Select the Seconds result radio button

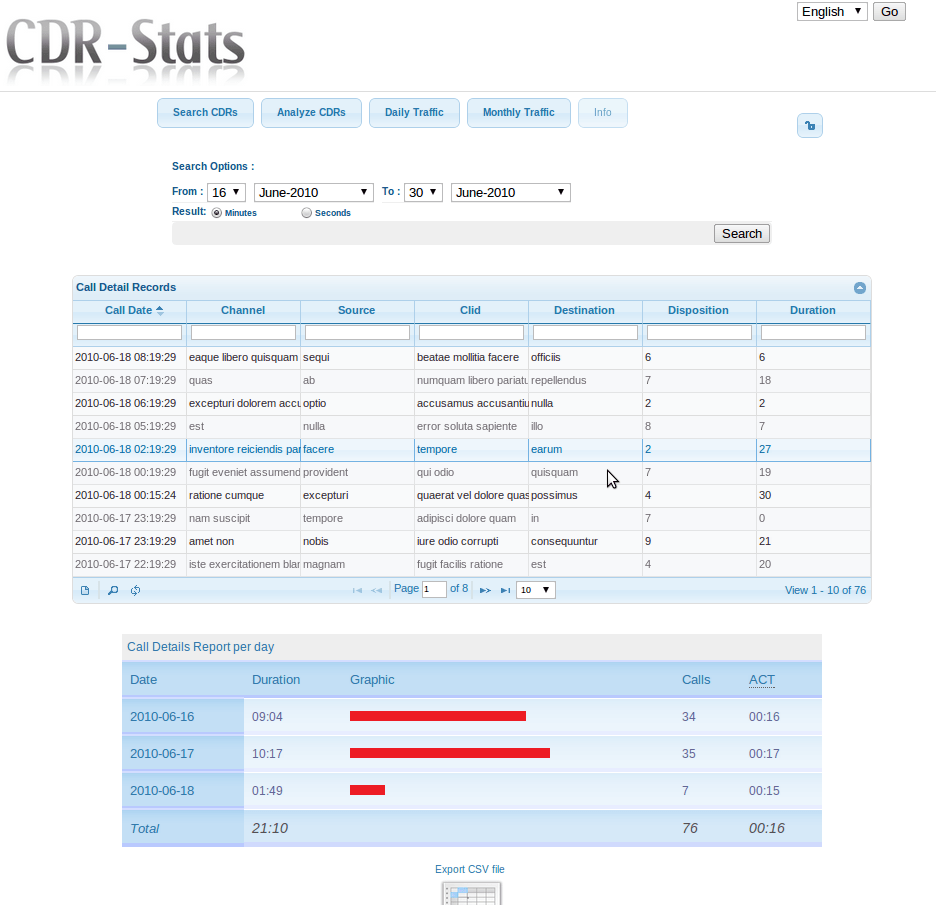[307, 213]
